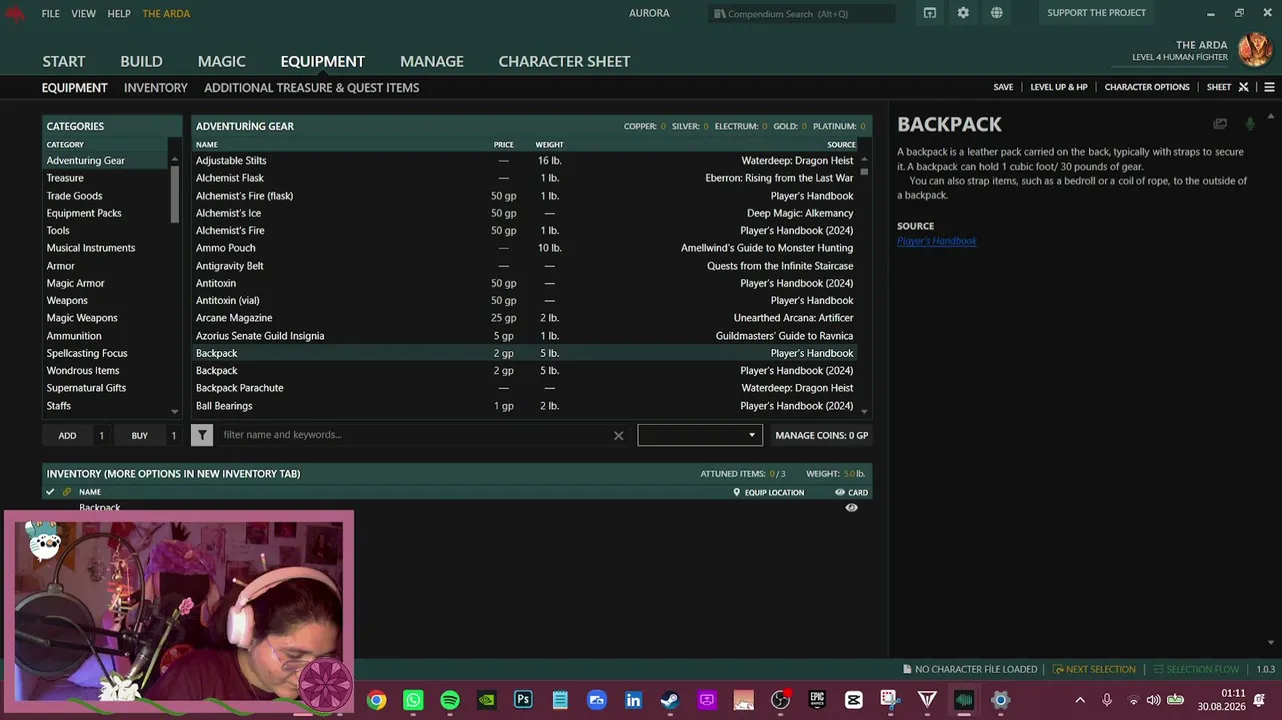Select the Arcane Magazine item
This screenshot has height=720, width=1282.
[x=524, y=318]
